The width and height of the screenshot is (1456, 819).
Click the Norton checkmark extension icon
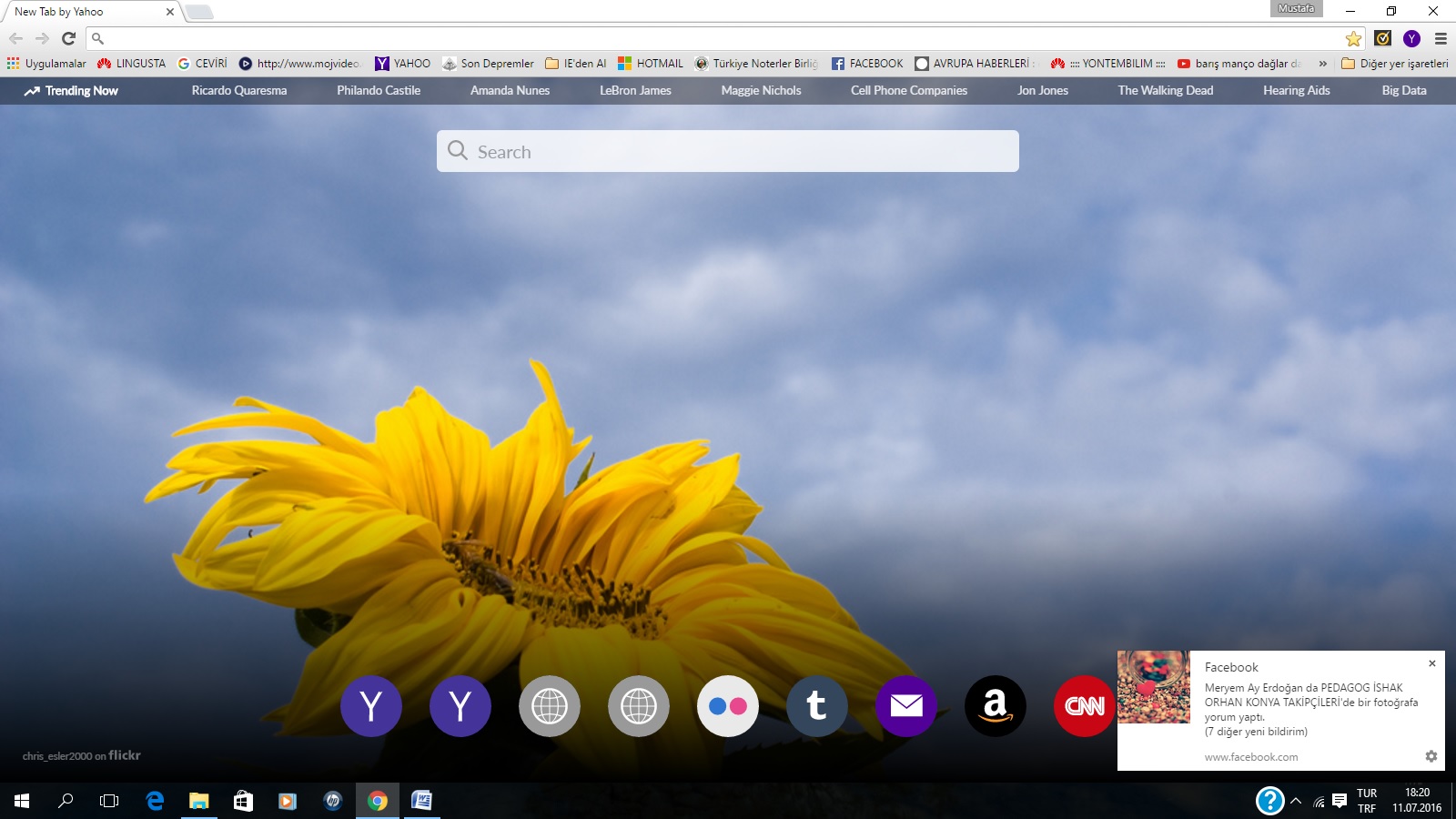tap(1383, 38)
